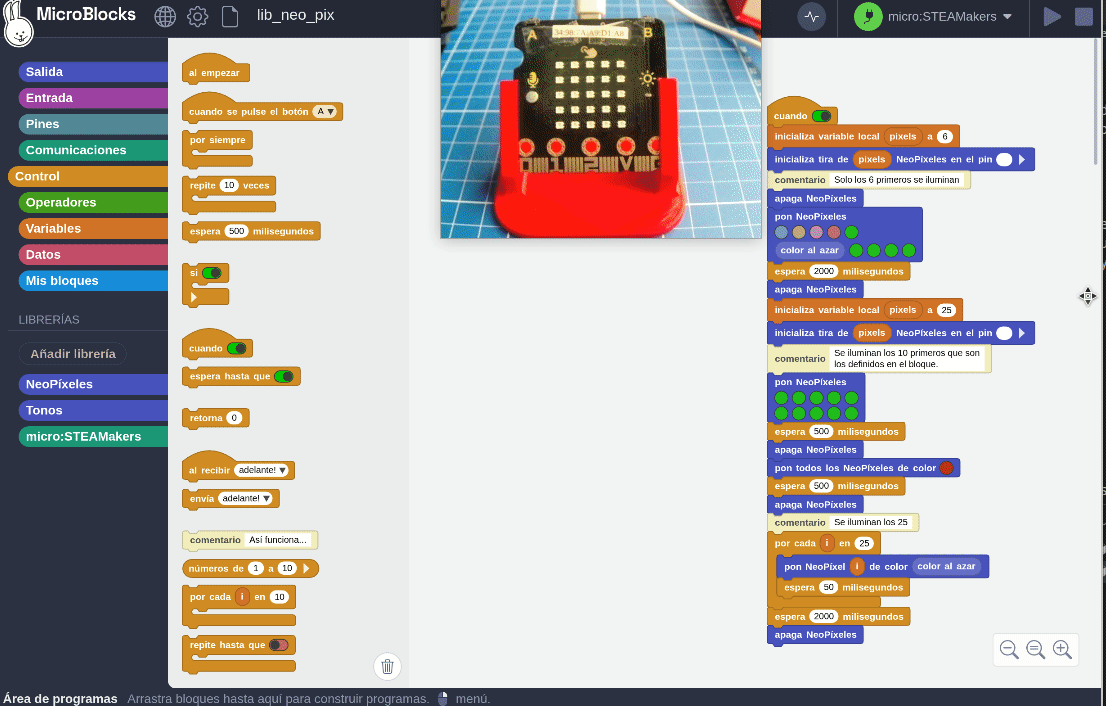Edit the 'Así funciona...' comment text
Image resolution: width=1106 pixels, height=706 pixels.
278,540
